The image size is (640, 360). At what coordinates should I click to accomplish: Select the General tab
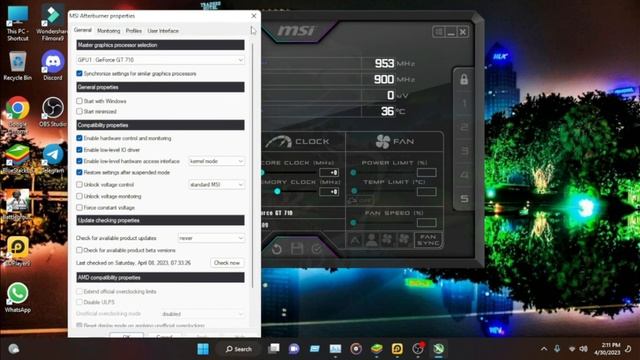click(82, 30)
